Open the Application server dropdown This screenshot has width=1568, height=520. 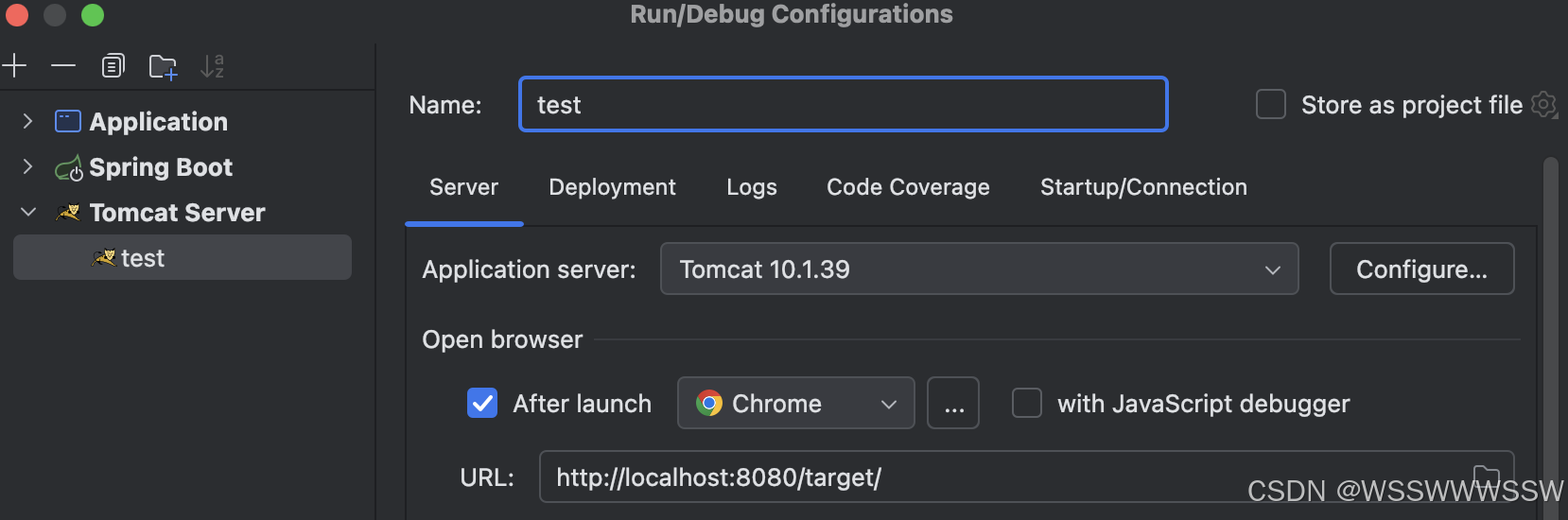[979, 269]
